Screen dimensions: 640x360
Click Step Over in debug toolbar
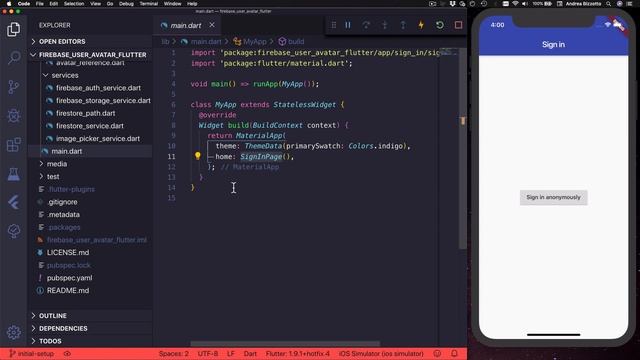point(366,25)
